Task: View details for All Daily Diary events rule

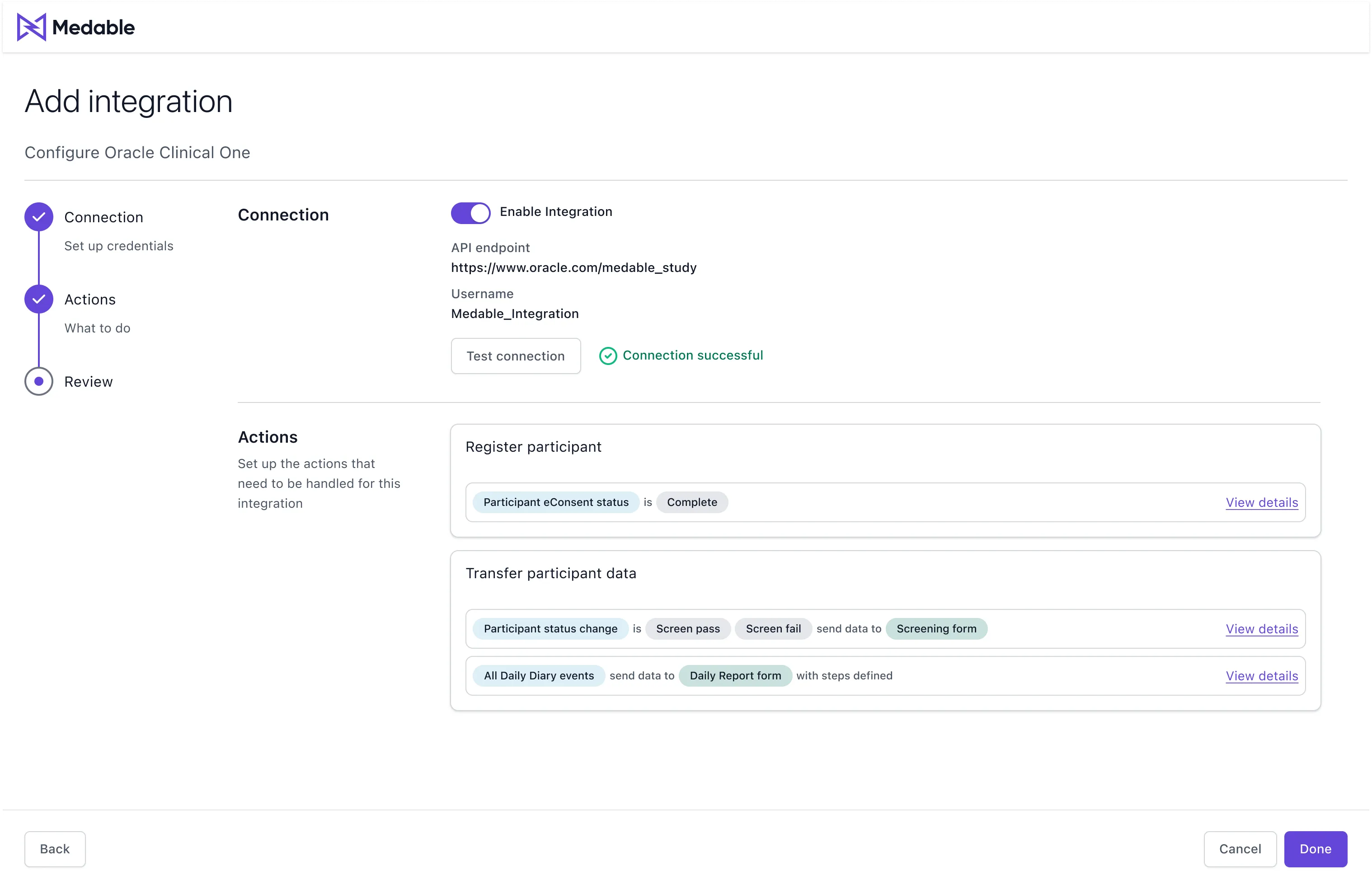Action: click(x=1262, y=676)
